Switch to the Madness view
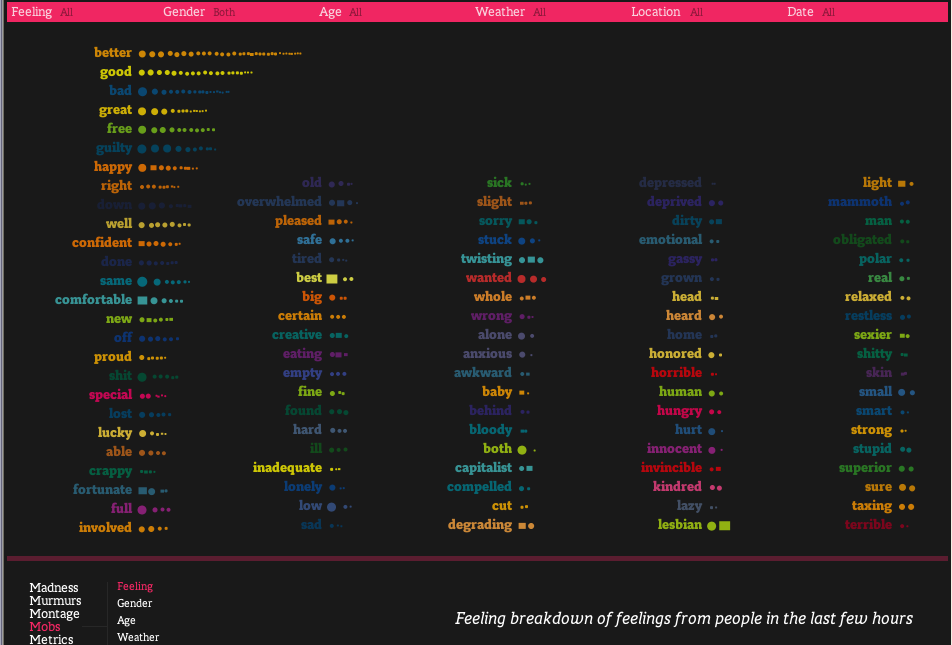Screen dimensions: 952x645 click(54, 587)
